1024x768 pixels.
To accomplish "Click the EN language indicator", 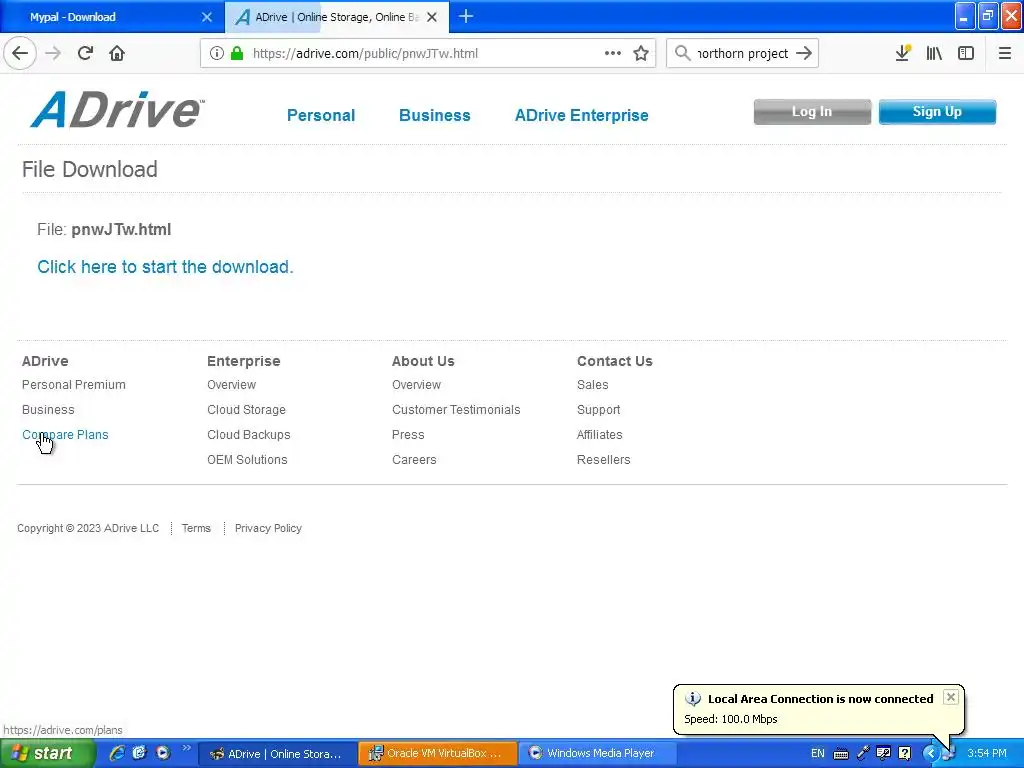I will coord(818,754).
